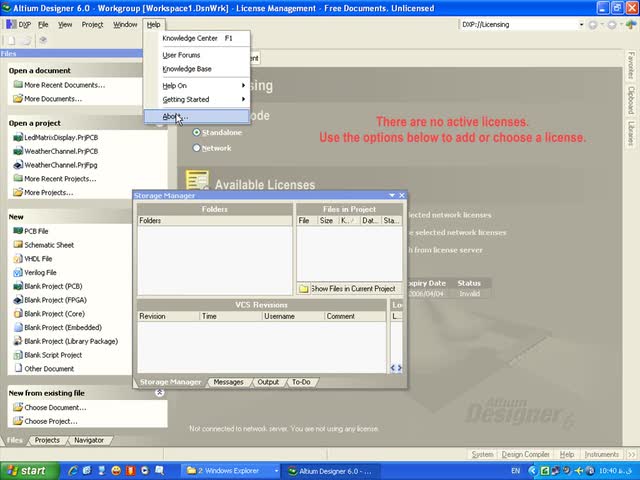Click More Recent Projects link
Screen dimensions: 640x480
click(60, 179)
